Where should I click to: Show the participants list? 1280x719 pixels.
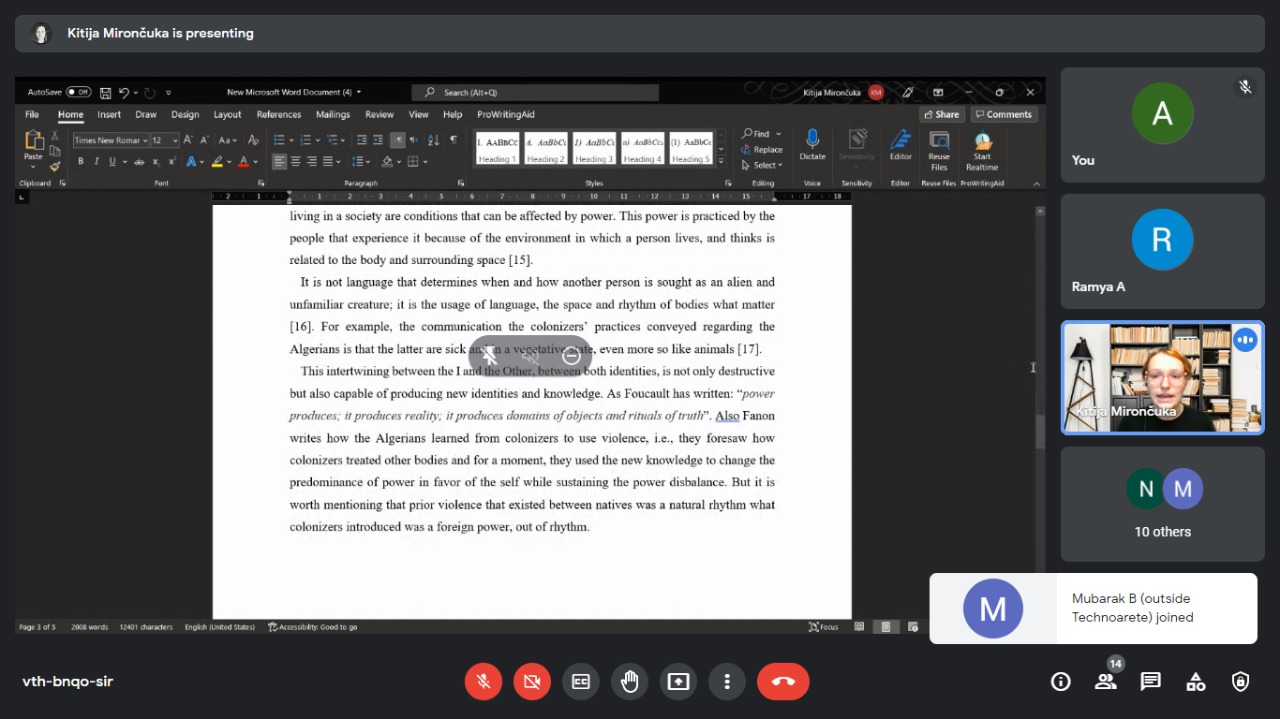[x=1105, y=682]
